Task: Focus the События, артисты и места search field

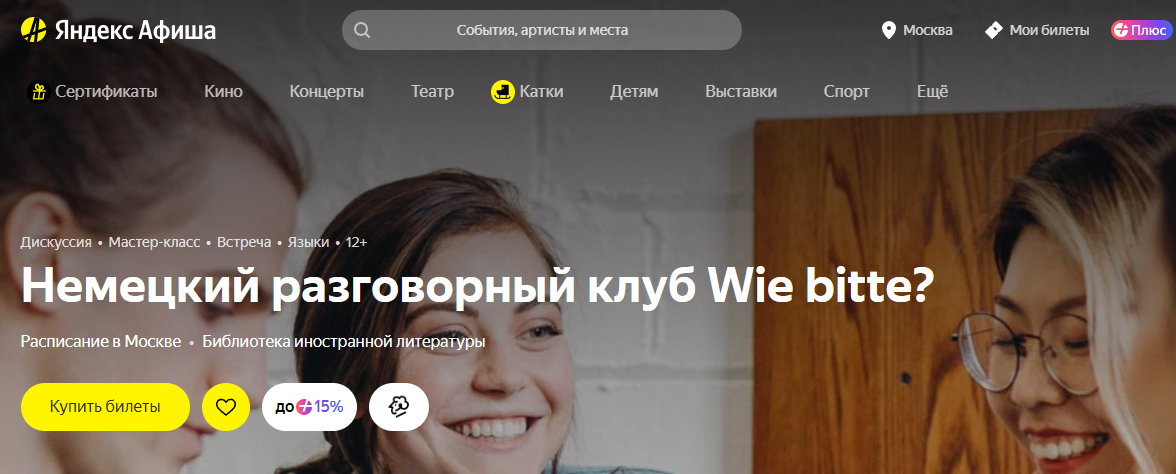Action: pyautogui.click(x=542, y=30)
